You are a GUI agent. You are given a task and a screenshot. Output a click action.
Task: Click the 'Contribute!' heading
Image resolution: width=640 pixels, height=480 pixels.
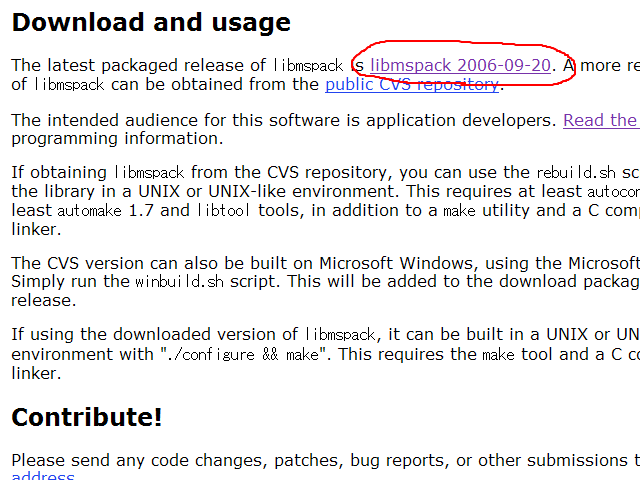pyautogui.click(x=87, y=417)
